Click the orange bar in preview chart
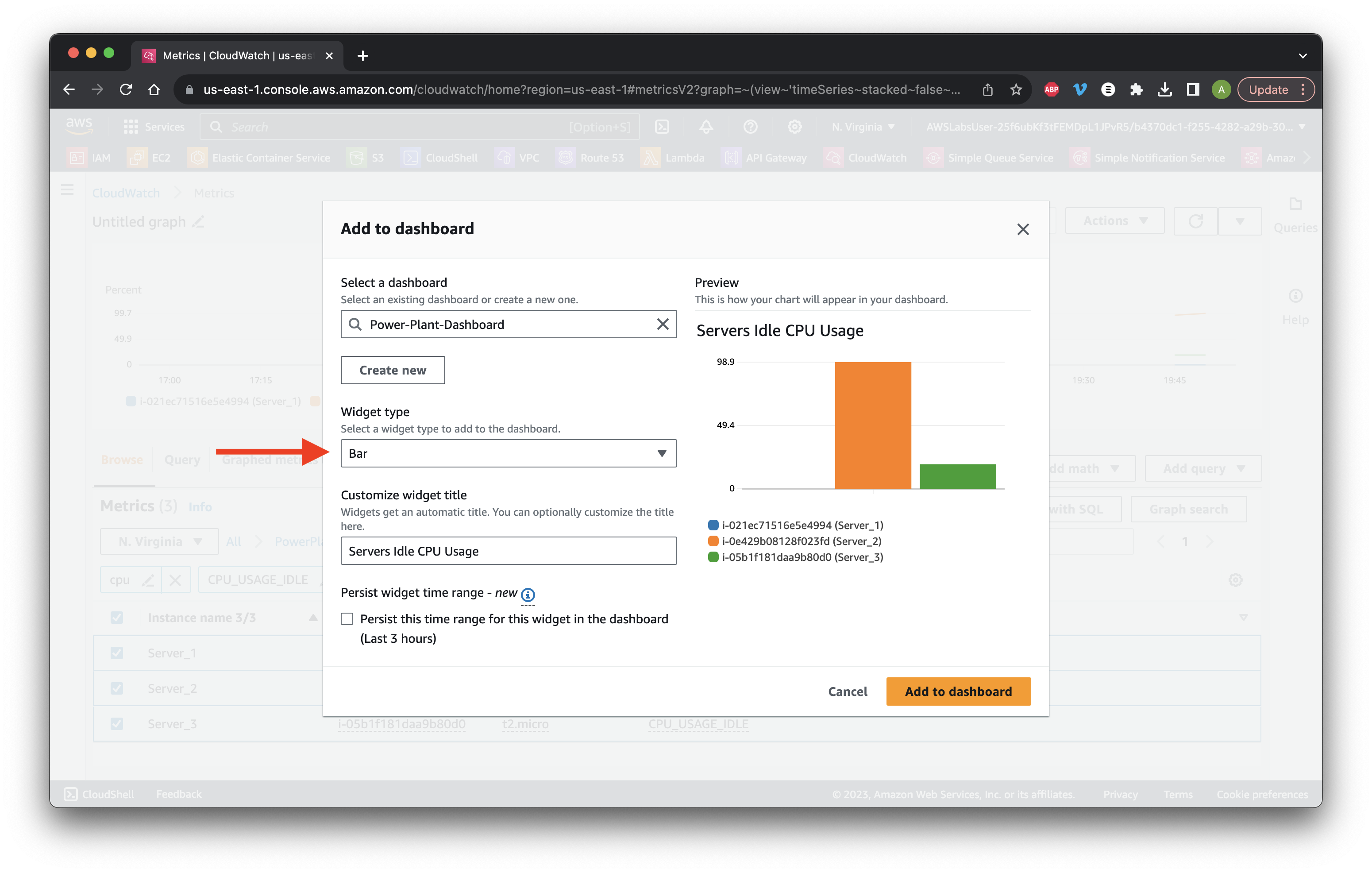 pos(873,425)
